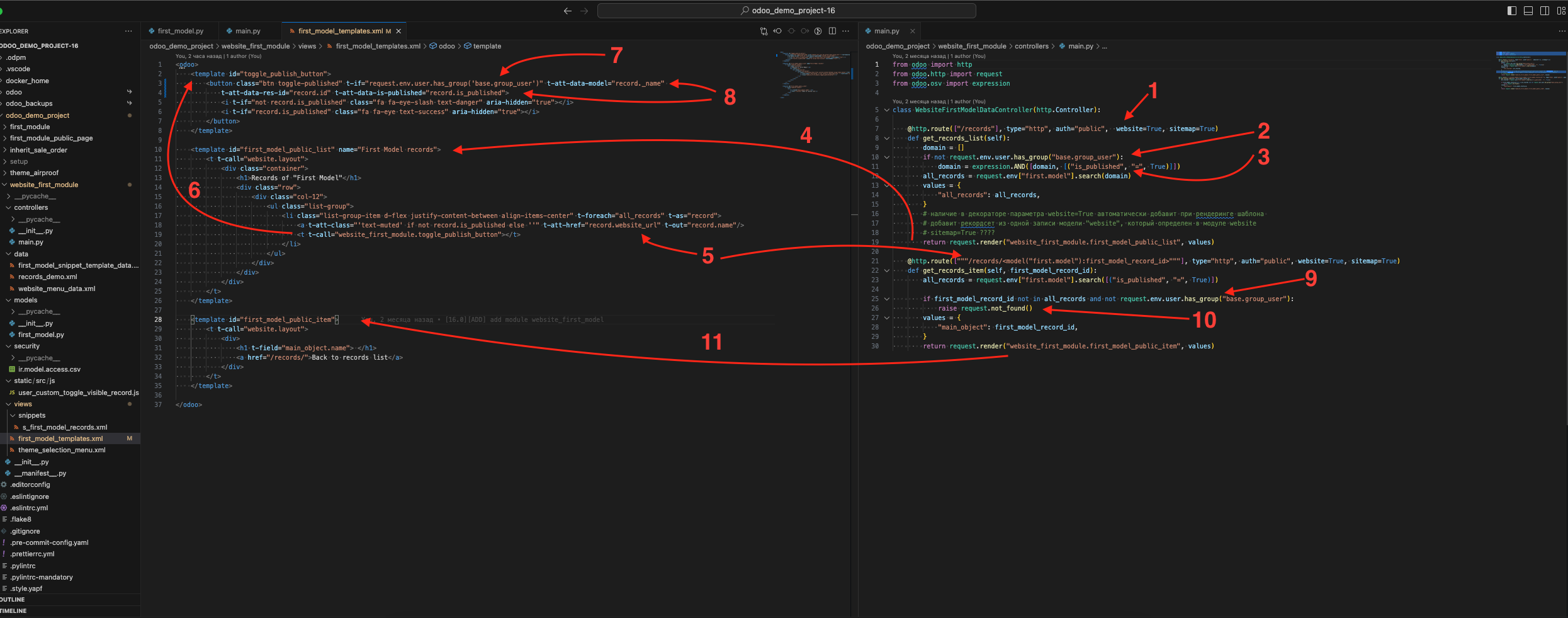The width and height of the screenshot is (1568, 618).
Task: Click the left editor minimap
Action: (x=815, y=76)
